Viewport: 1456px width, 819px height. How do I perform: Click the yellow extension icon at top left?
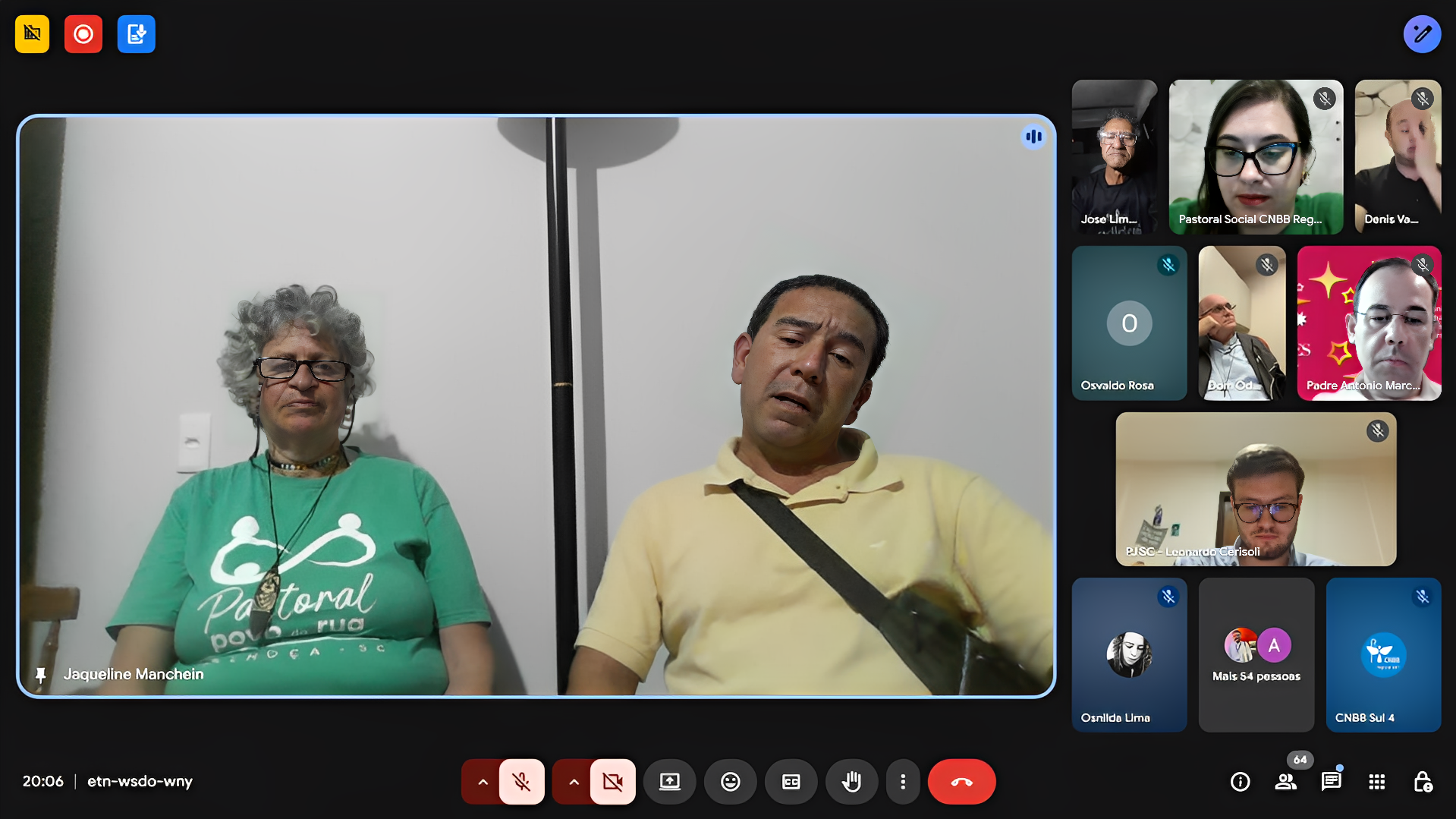(32, 34)
